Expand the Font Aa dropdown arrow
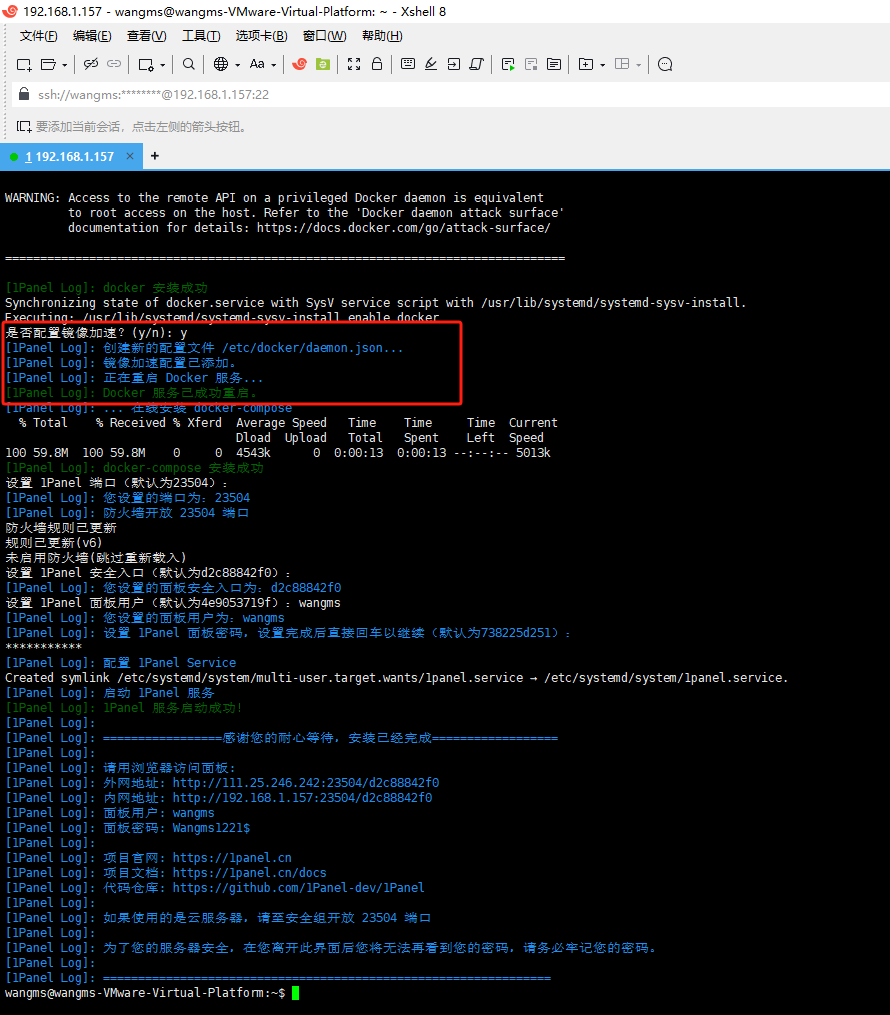This screenshot has width=890, height=1015. click(x=274, y=65)
